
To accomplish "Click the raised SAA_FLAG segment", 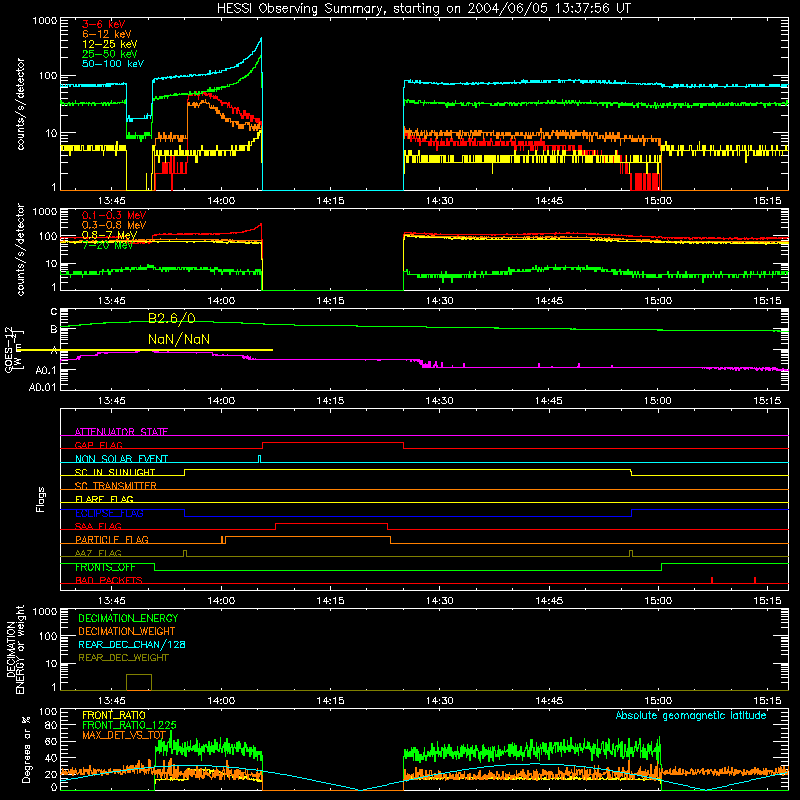I will (331, 523).
